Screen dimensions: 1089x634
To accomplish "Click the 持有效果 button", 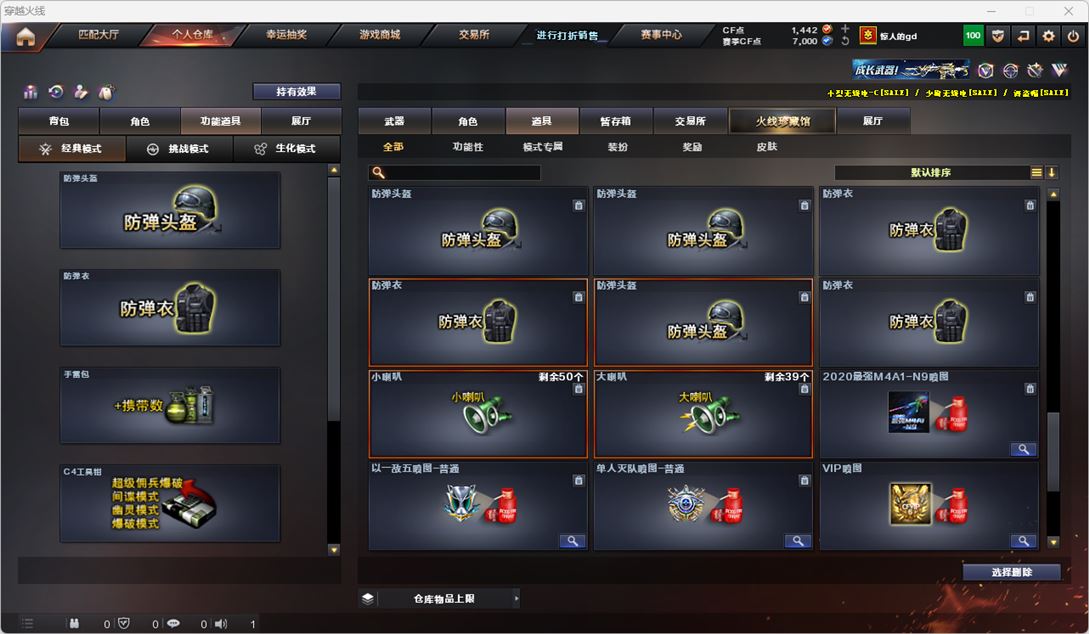I will (297, 91).
